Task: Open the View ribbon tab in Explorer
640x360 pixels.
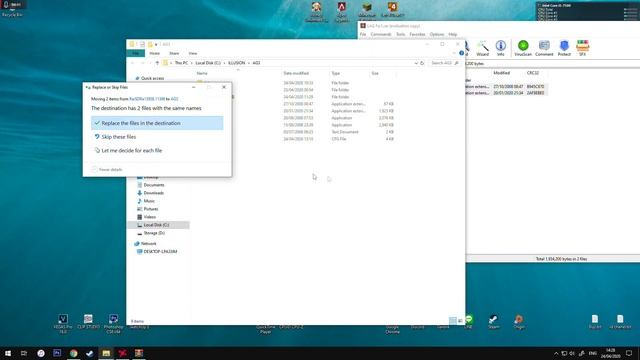Action: point(193,53)
